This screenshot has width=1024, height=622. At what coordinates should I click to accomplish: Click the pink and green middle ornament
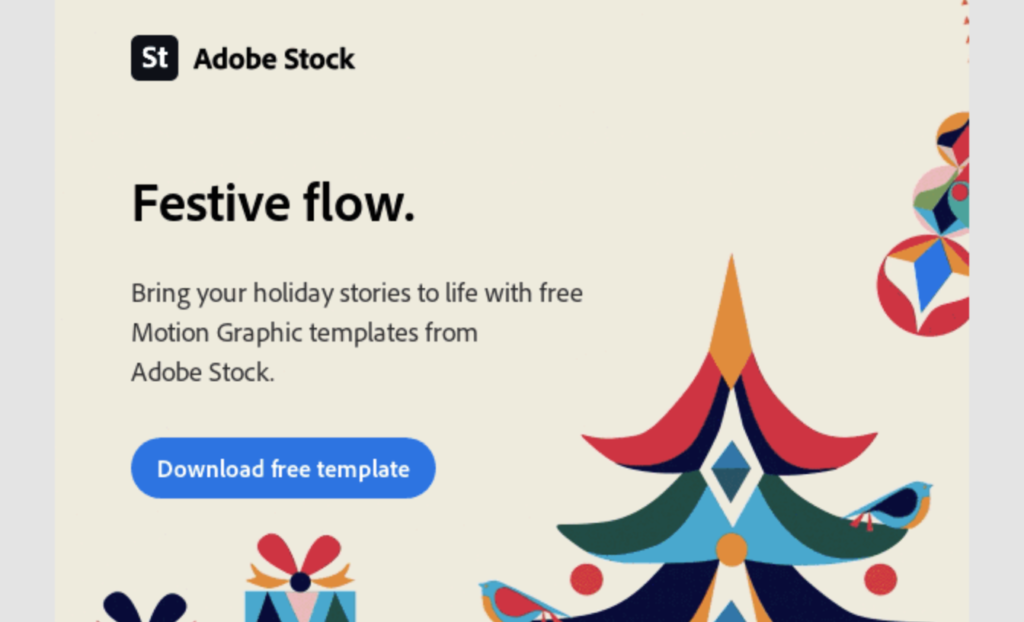click(x=941, y=201)
